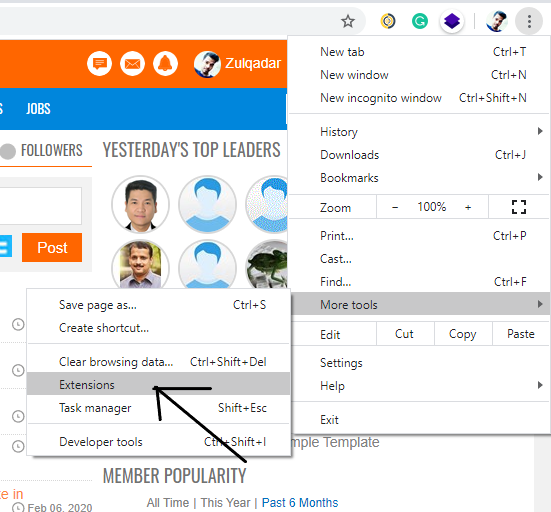The image size is (551, 512).
Task: Open the notifications bell icon
Action: click(165, 64)
